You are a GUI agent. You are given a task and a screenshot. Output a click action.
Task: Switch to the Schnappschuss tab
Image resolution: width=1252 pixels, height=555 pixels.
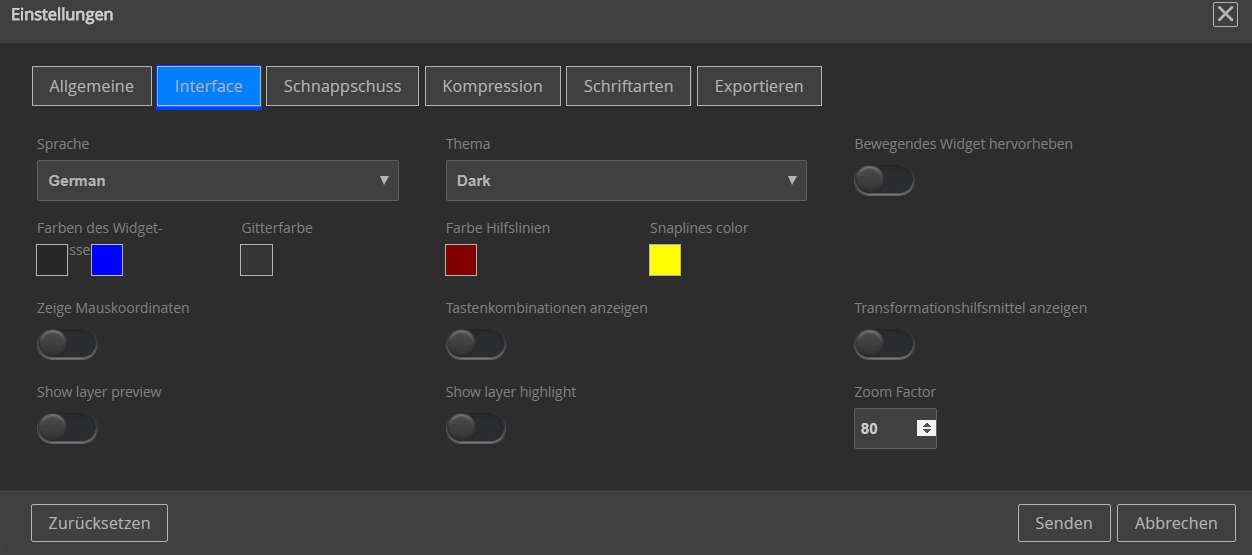coord(342,86)
